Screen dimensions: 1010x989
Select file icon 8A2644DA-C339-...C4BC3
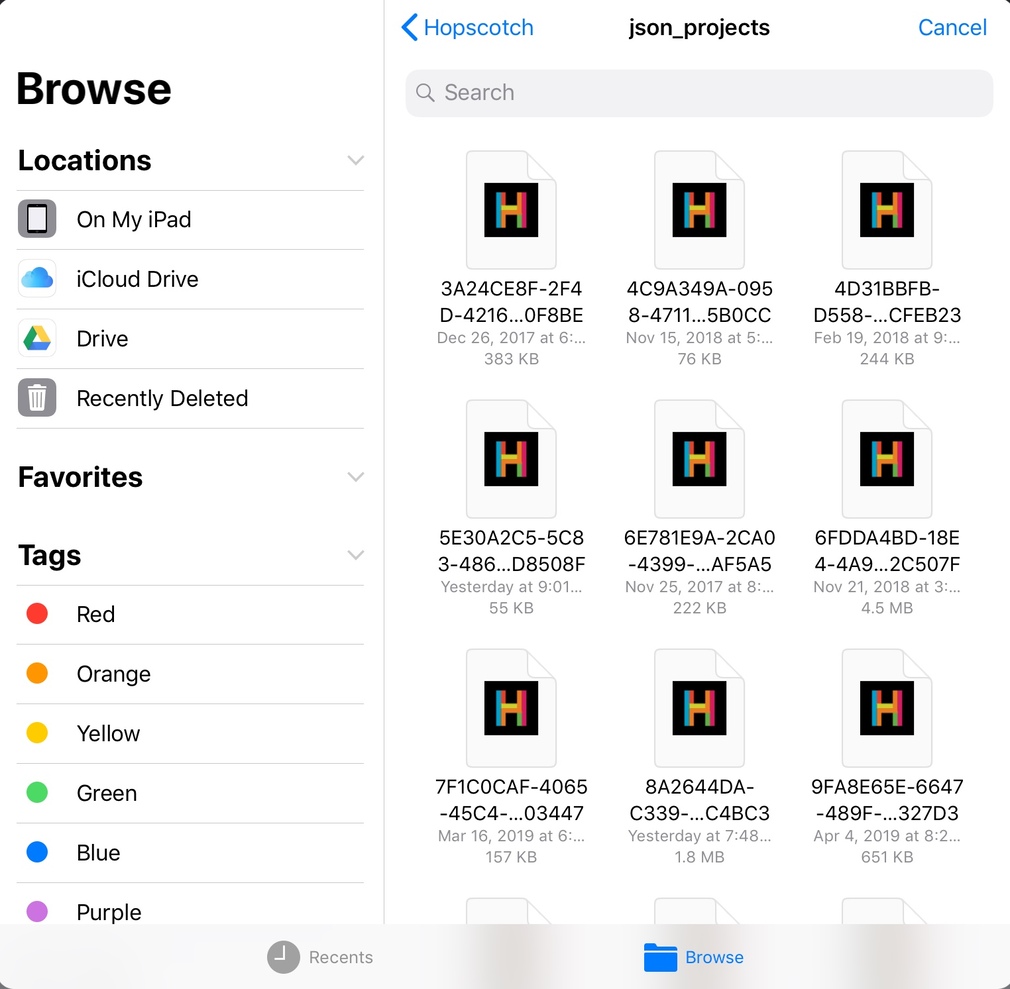point(699,707)
